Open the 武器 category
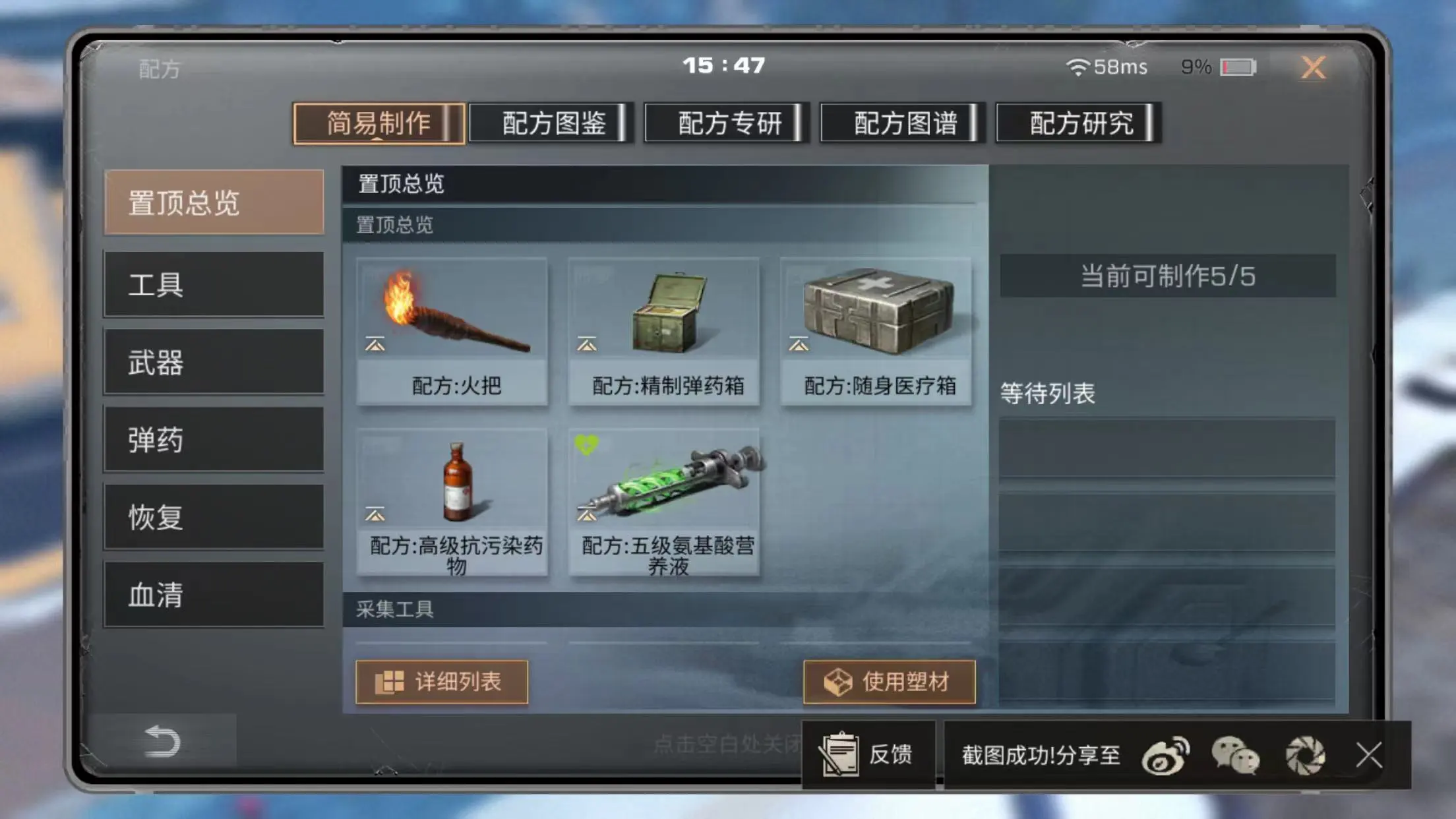This screenshot has height=819, width=1456. click(214, 362)
